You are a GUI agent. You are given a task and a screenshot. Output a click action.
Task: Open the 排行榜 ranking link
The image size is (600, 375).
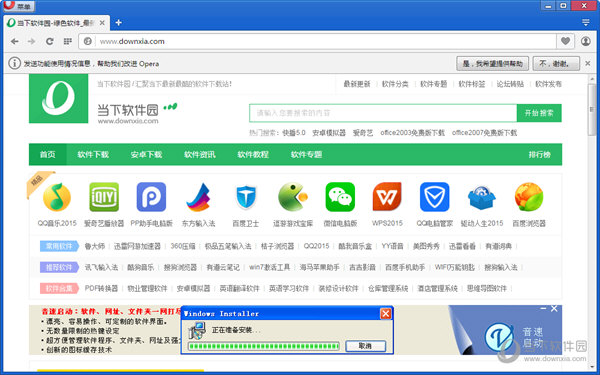coord(540,155)
